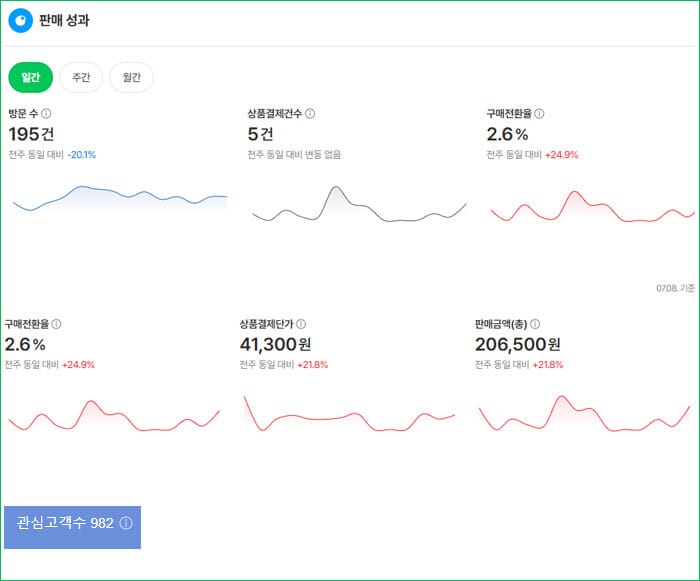Click the 상품결제단가 red line chart
700x581 pixels.
coord(350,414)
